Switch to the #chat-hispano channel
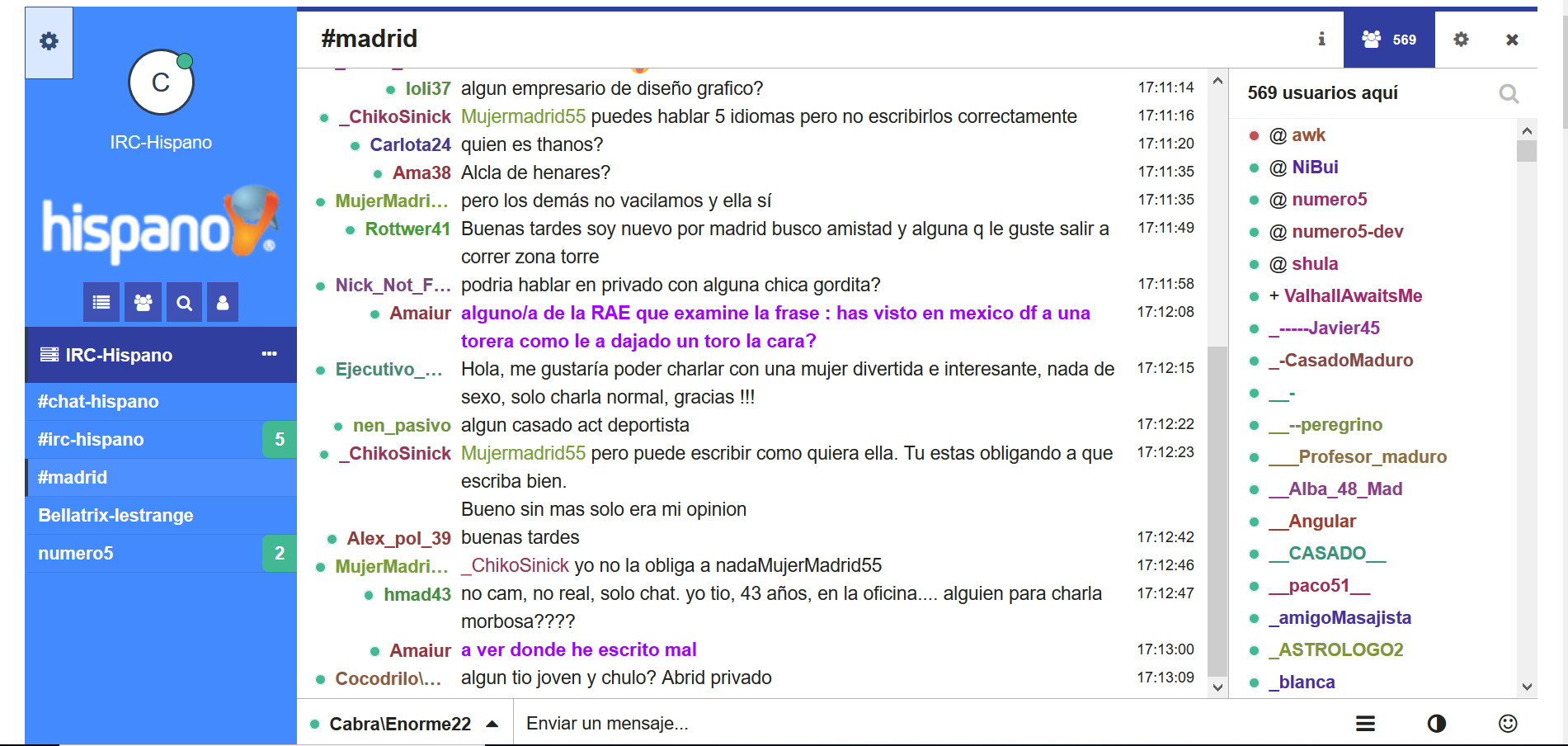The height and width of the screenshot is (746, 1568). pyautogui.click(x=97, y=402)
